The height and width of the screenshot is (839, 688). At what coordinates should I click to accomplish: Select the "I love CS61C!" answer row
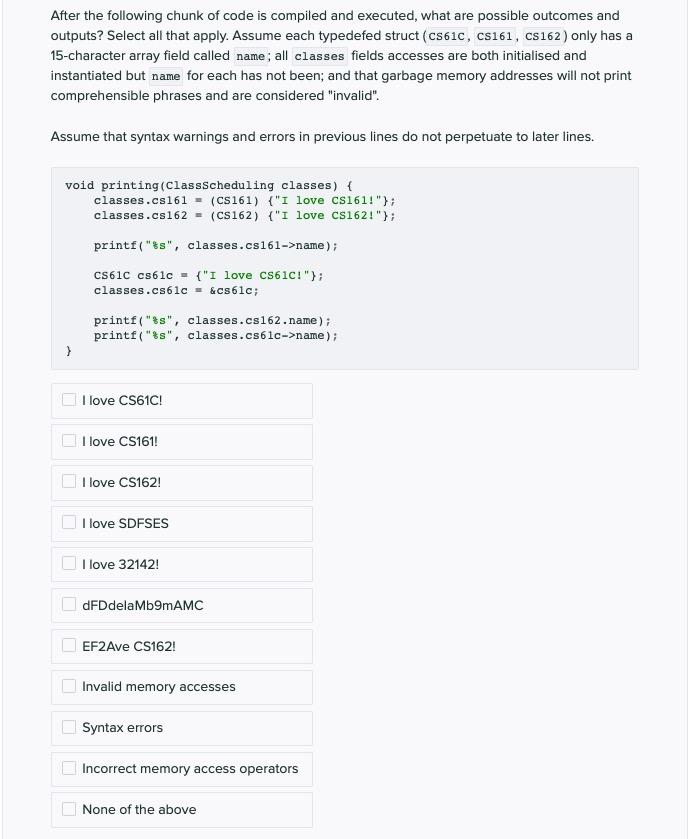[181, 400]
